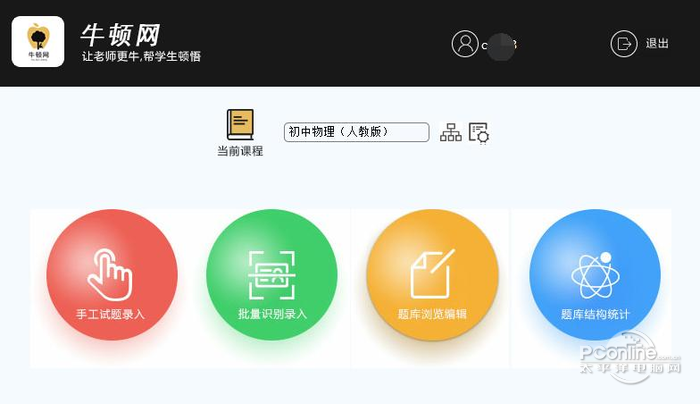Open 批量识别录入 batch recognition
This screenshot has height=404, width=700.
(272, 314)
